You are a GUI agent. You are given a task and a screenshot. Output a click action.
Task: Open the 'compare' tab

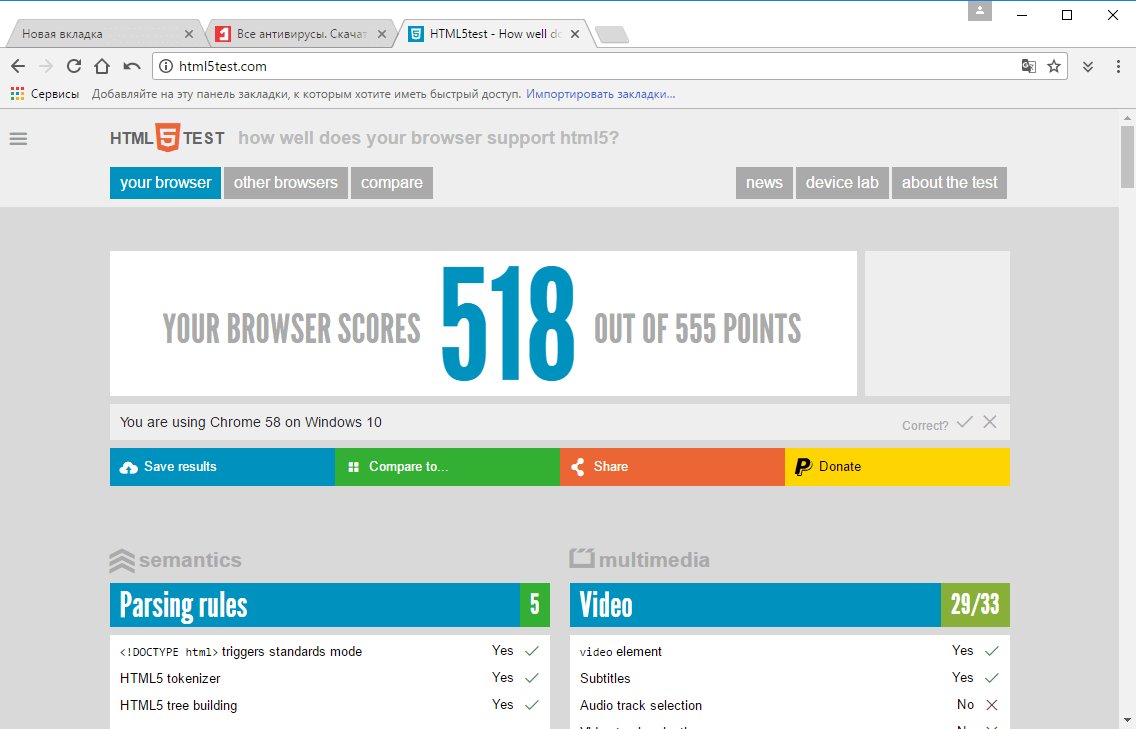click(392, 183)
